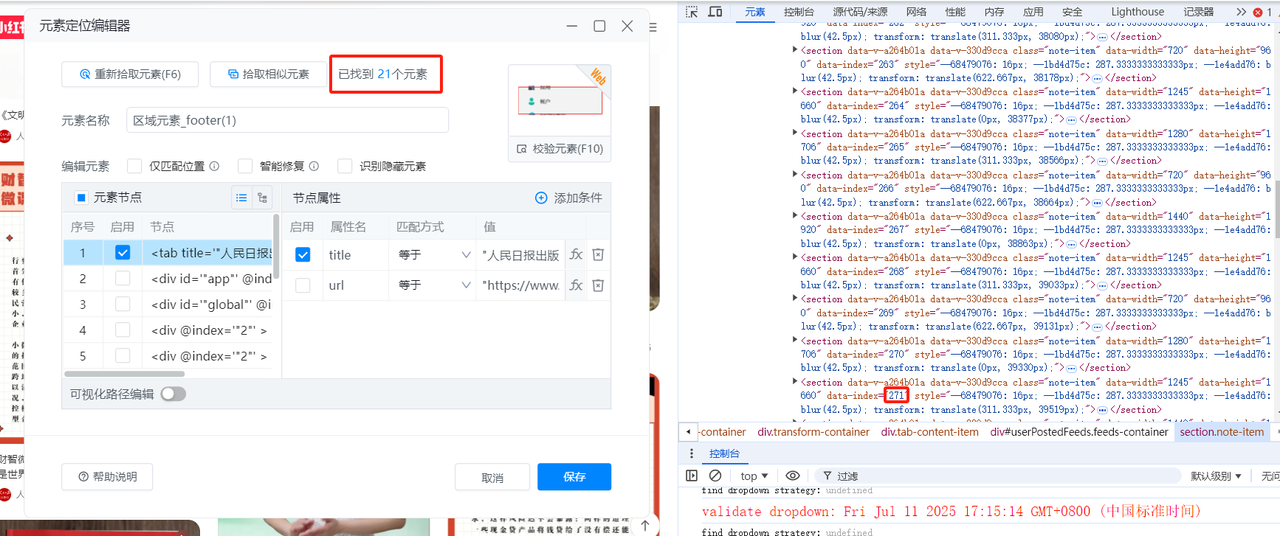Open match-mode dropdown for url attribute

coord(434,285)
